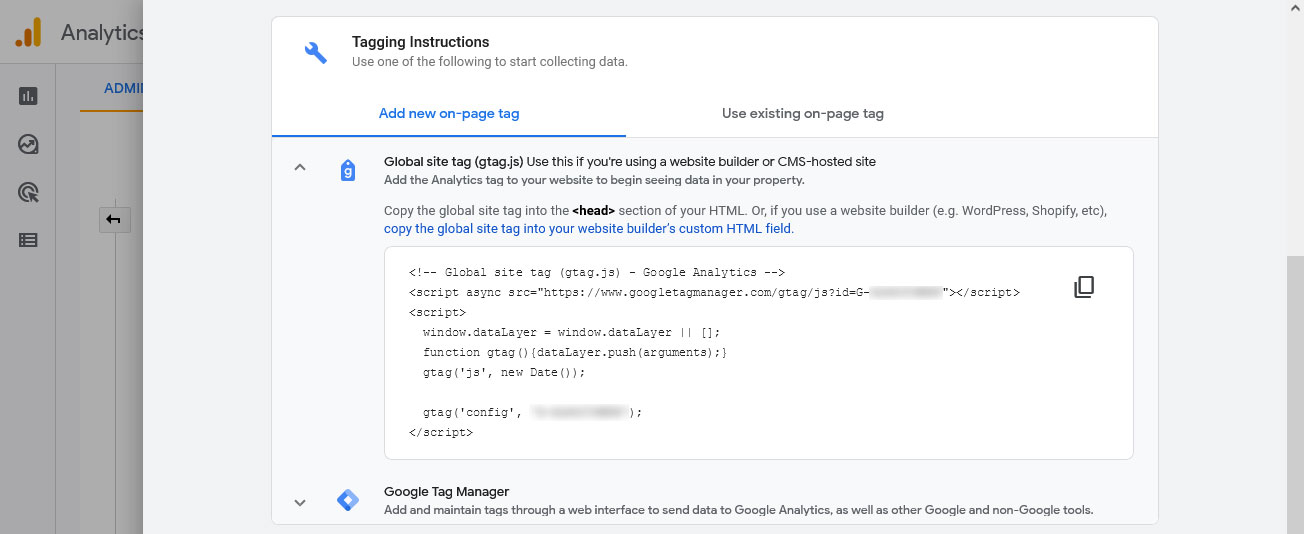Click the Google Tag Manager diamond icon

tap(347, 501)
